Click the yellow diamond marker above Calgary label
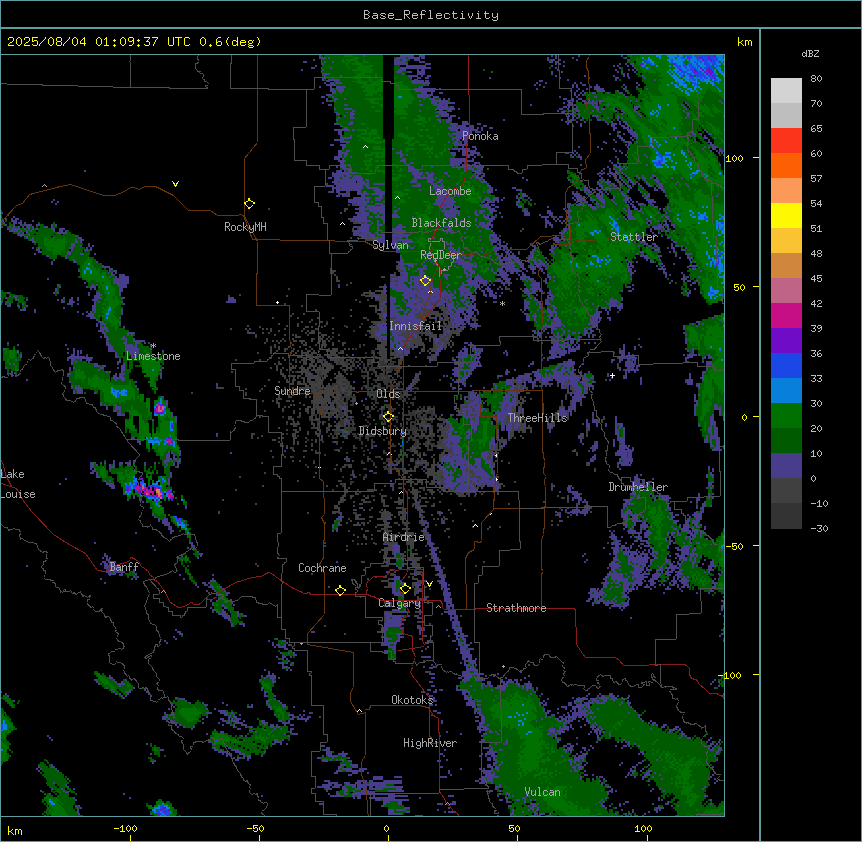Viewport: 862px width, 842px height. point(405,589)
